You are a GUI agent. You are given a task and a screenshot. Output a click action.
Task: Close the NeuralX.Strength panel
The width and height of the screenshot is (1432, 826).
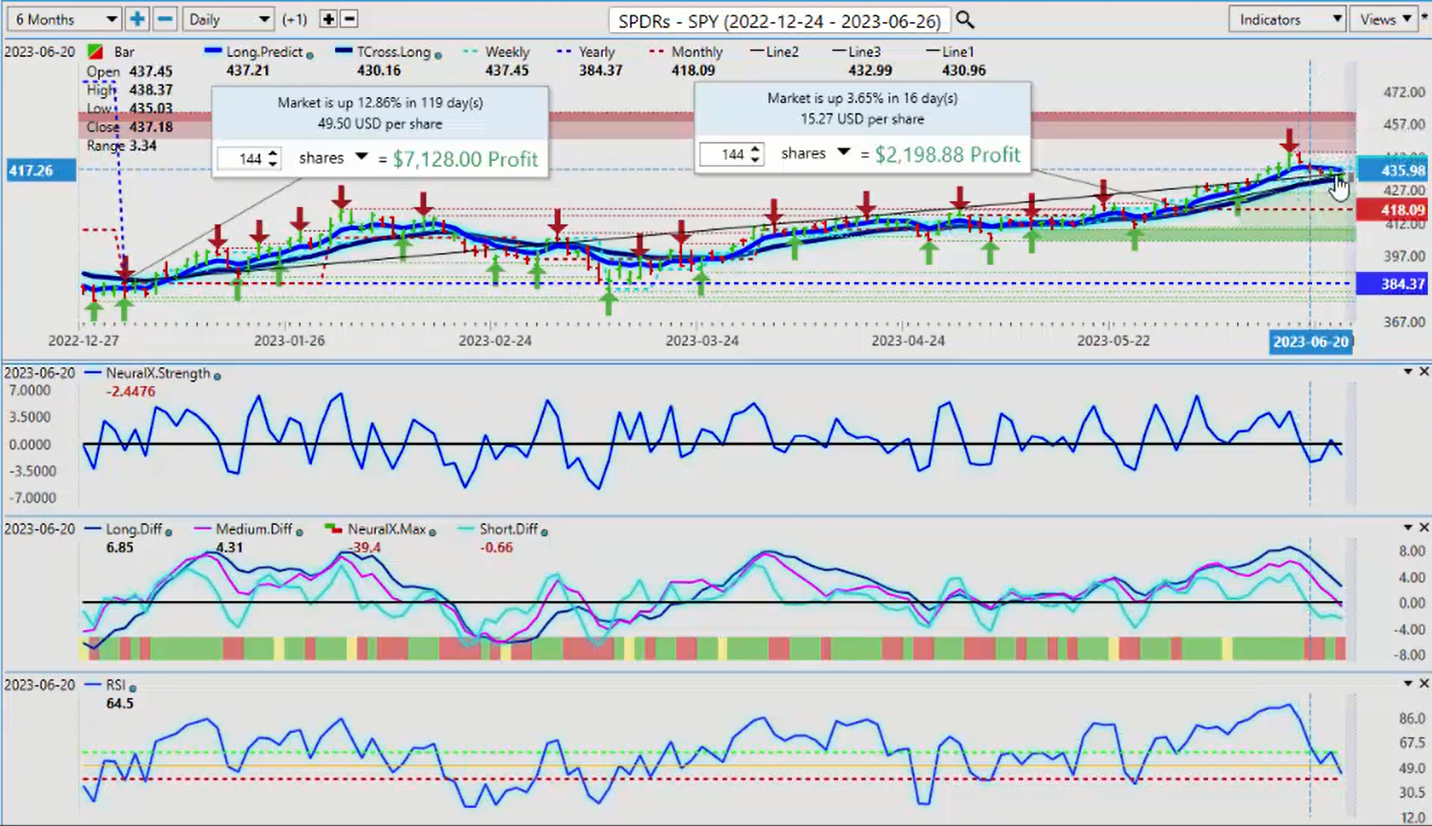click(1423, 372)
